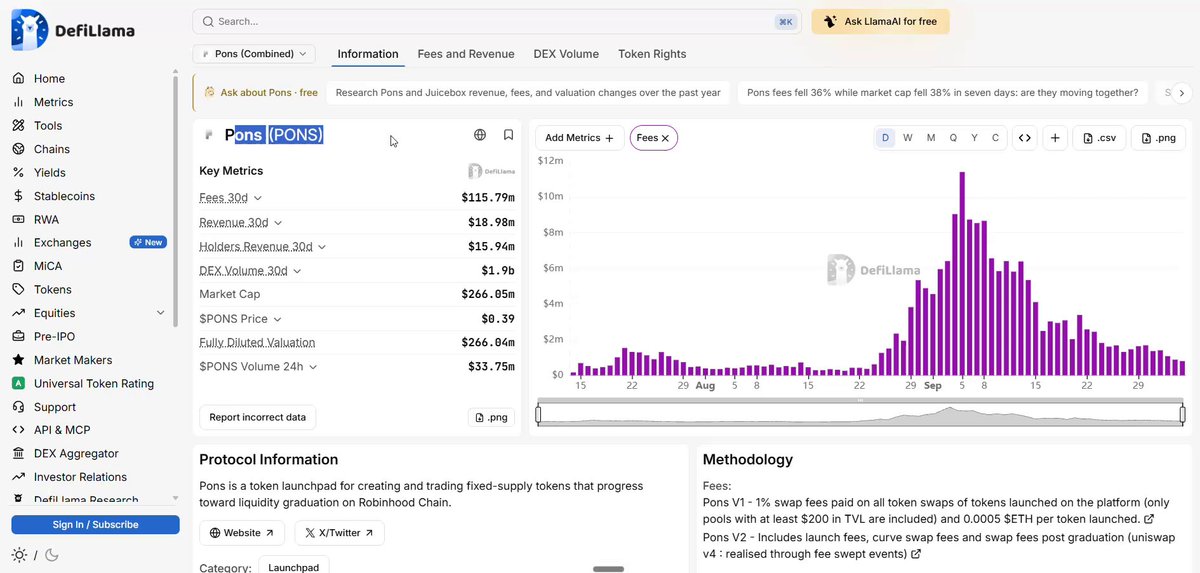This screenshot has height=573, width=1200.
Task: Click the plus icon next to embed
Action: tap(1055, 138)
